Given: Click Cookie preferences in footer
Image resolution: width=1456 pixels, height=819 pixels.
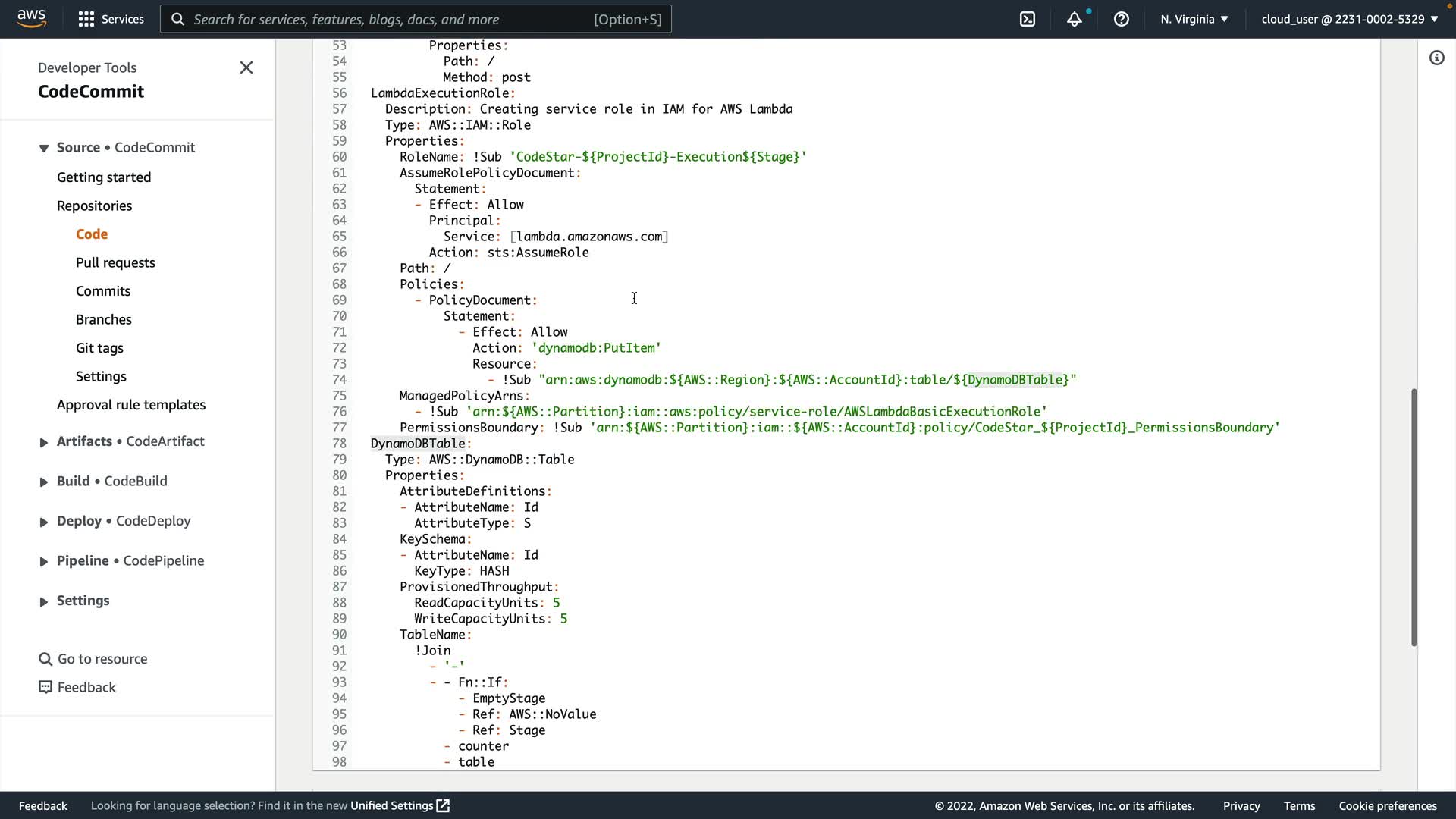Looking at the screenshot, I should (1387, 805).
